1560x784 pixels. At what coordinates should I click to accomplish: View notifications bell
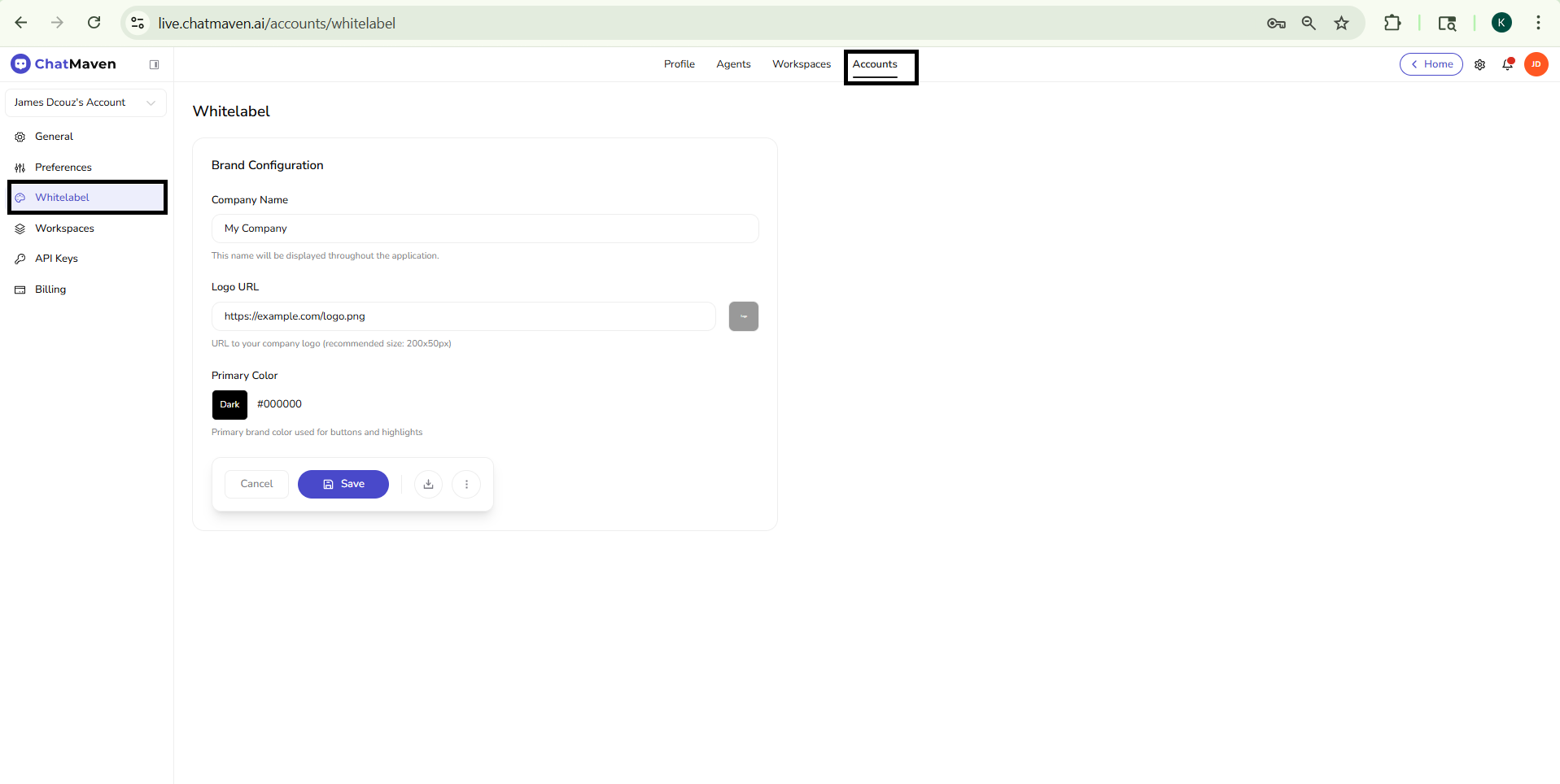click(x=1507, y=64)
